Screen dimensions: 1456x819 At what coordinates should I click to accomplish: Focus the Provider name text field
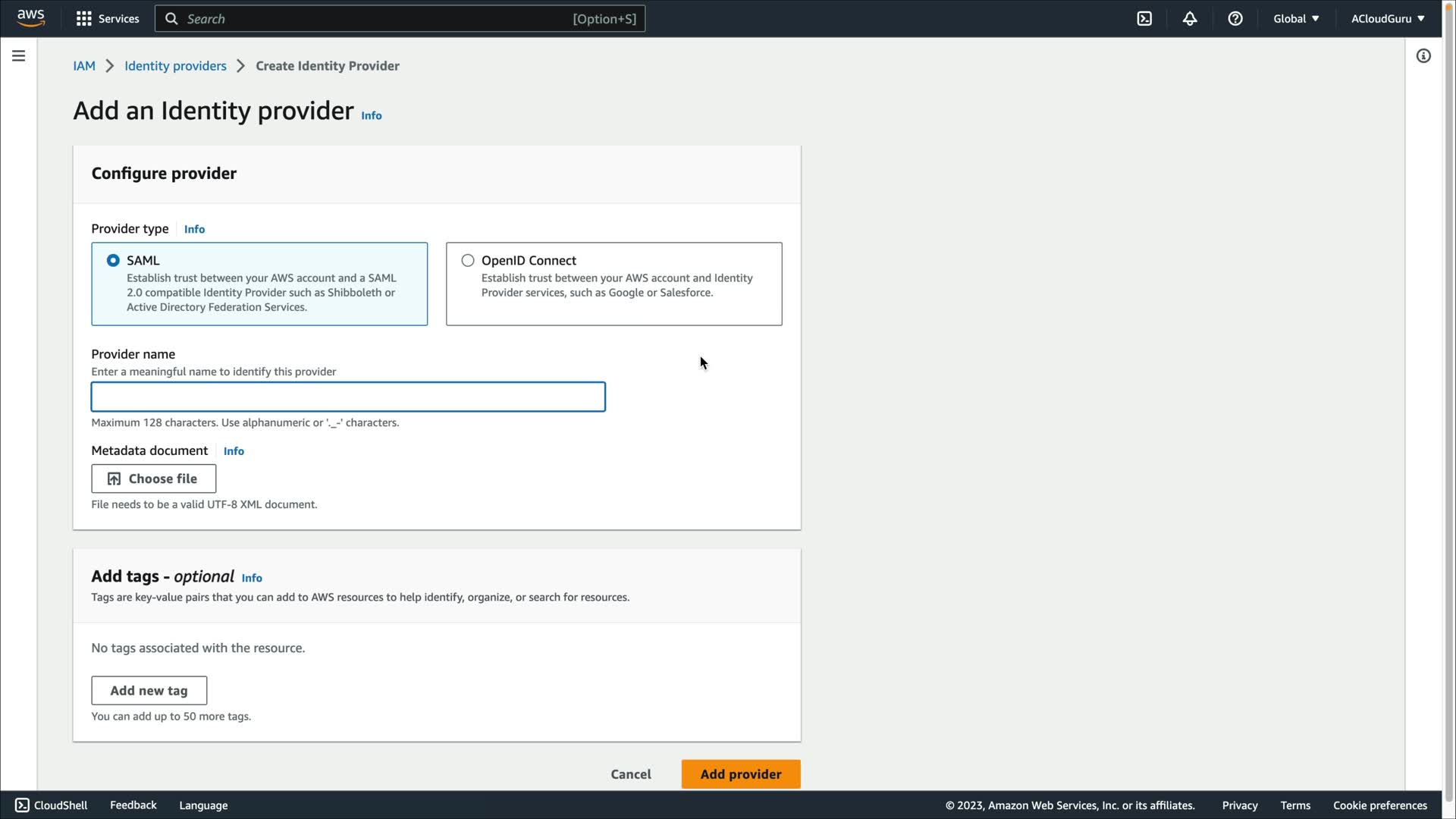pyautogui.click(x=348, y=397)
